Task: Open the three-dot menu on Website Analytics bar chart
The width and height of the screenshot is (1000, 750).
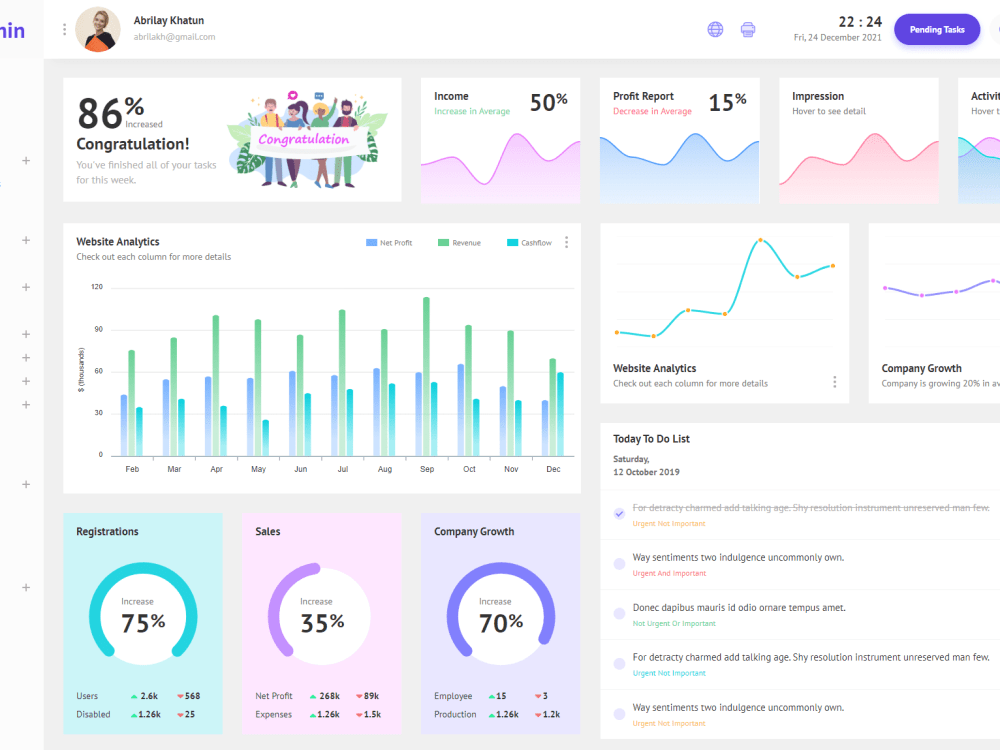Action: tap(566, 241)
